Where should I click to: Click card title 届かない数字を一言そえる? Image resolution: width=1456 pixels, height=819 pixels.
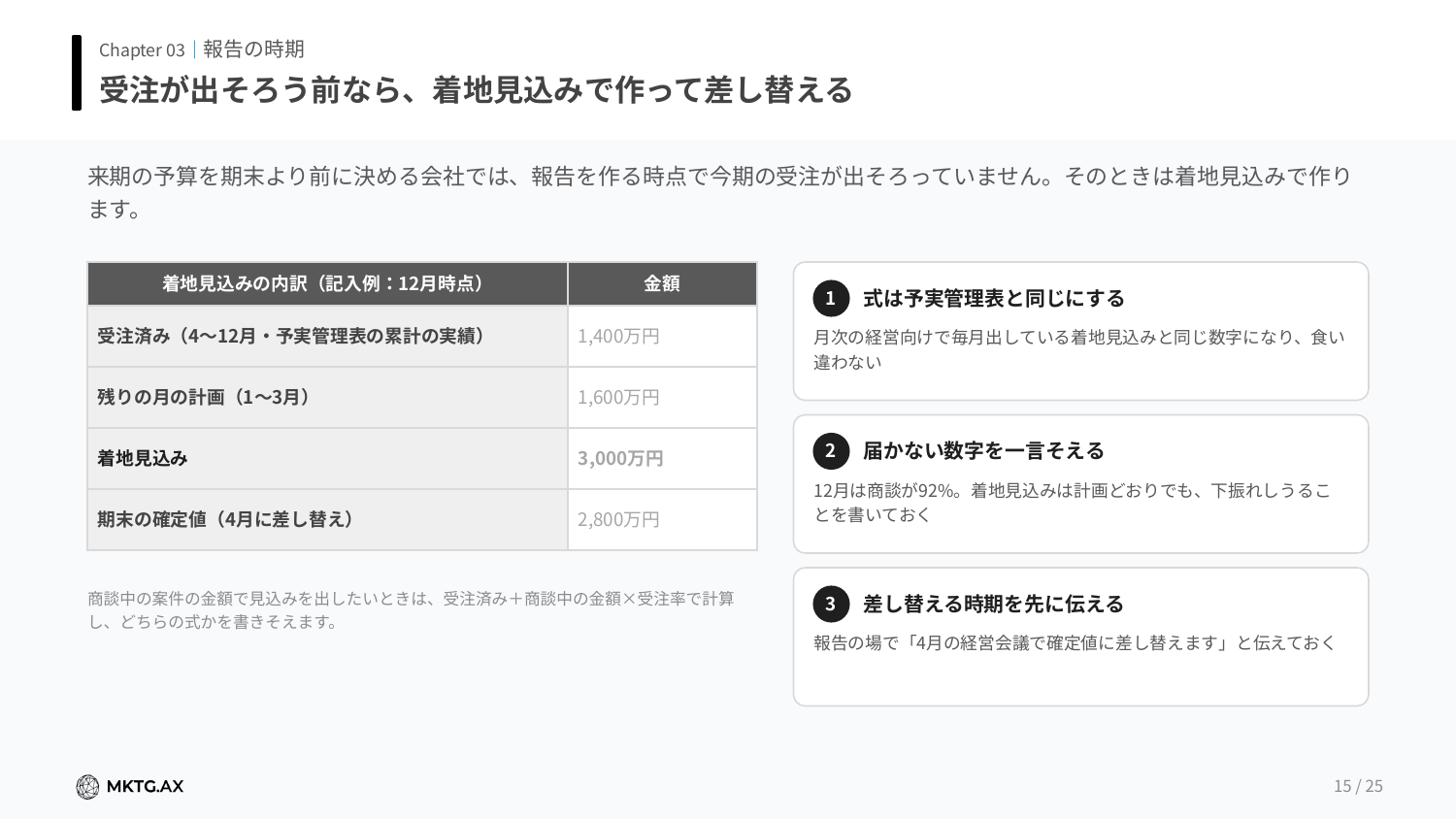click(x=984, y=450)
